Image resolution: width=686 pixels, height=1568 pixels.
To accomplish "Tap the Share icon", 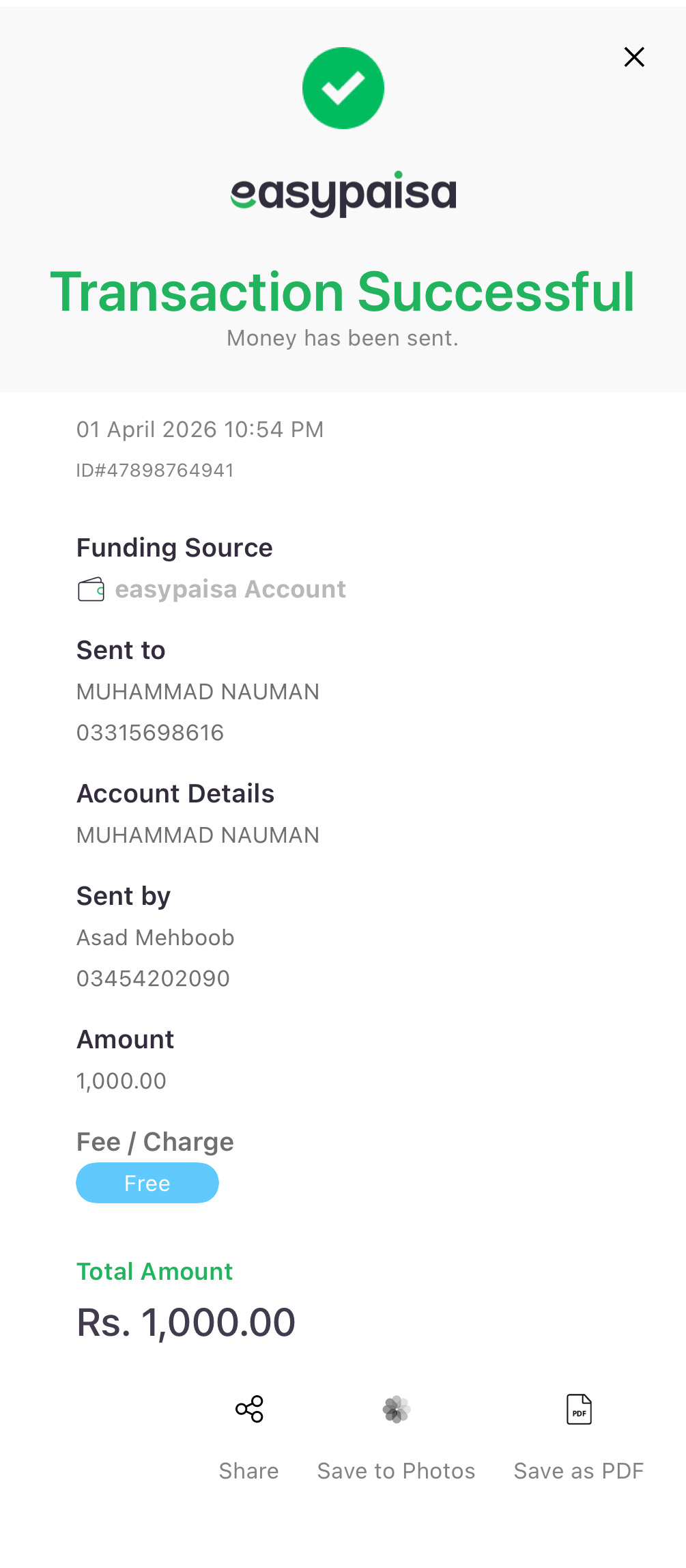I will click(x=249, y=1409).
